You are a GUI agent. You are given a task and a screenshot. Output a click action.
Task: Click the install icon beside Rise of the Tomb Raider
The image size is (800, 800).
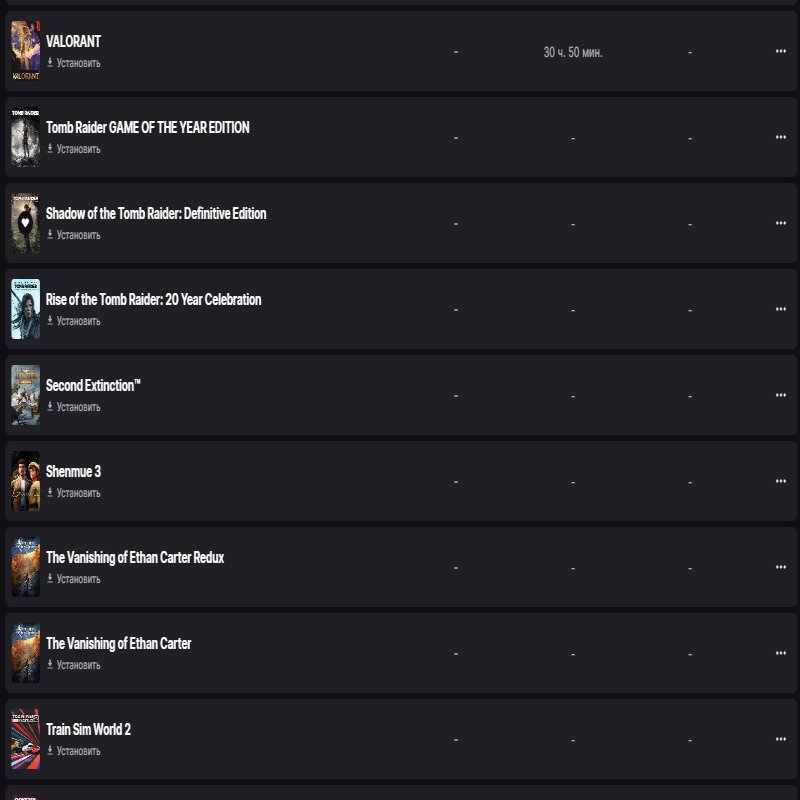[x=49, y=321]
